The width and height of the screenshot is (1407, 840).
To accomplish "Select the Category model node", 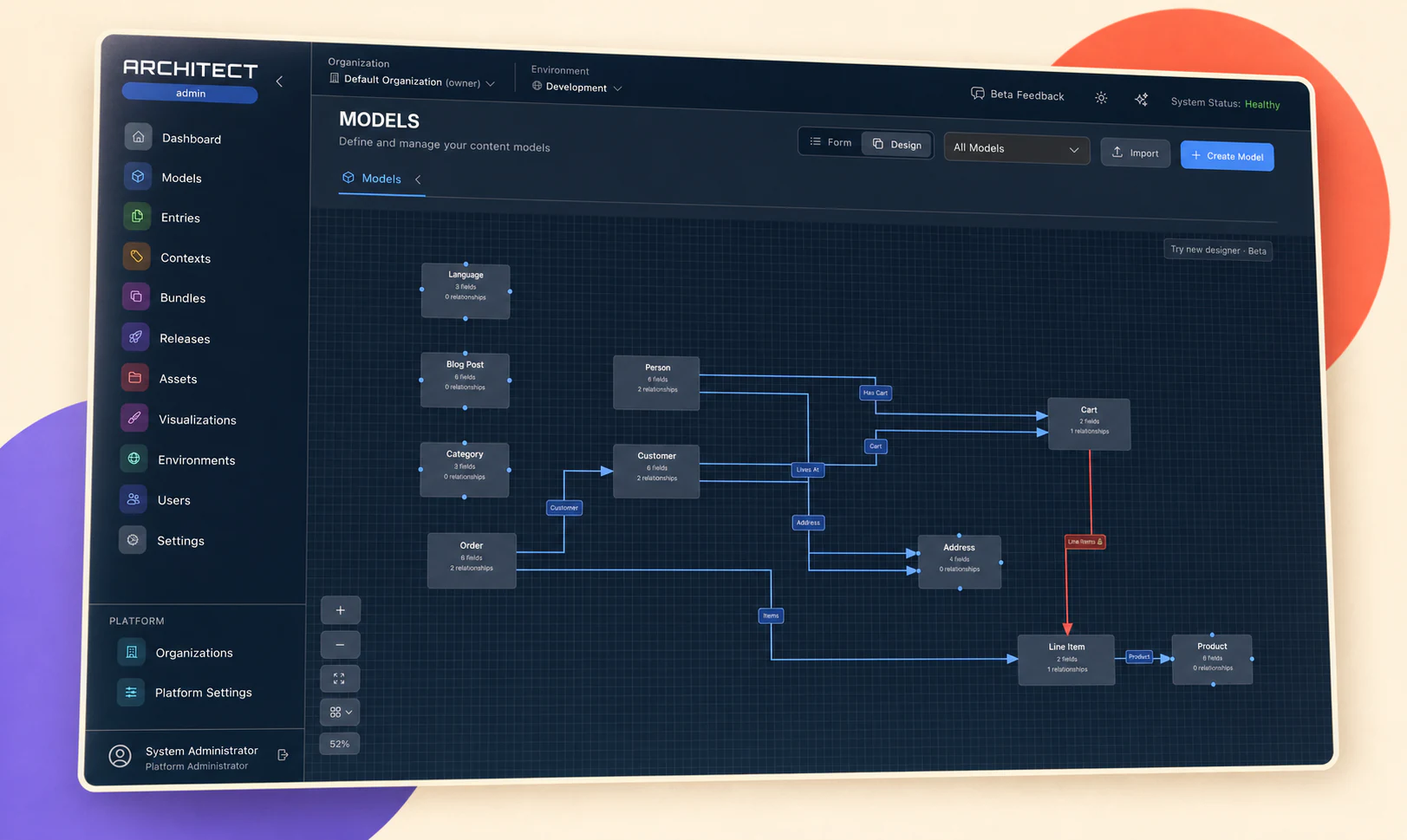I will (465, 470).
